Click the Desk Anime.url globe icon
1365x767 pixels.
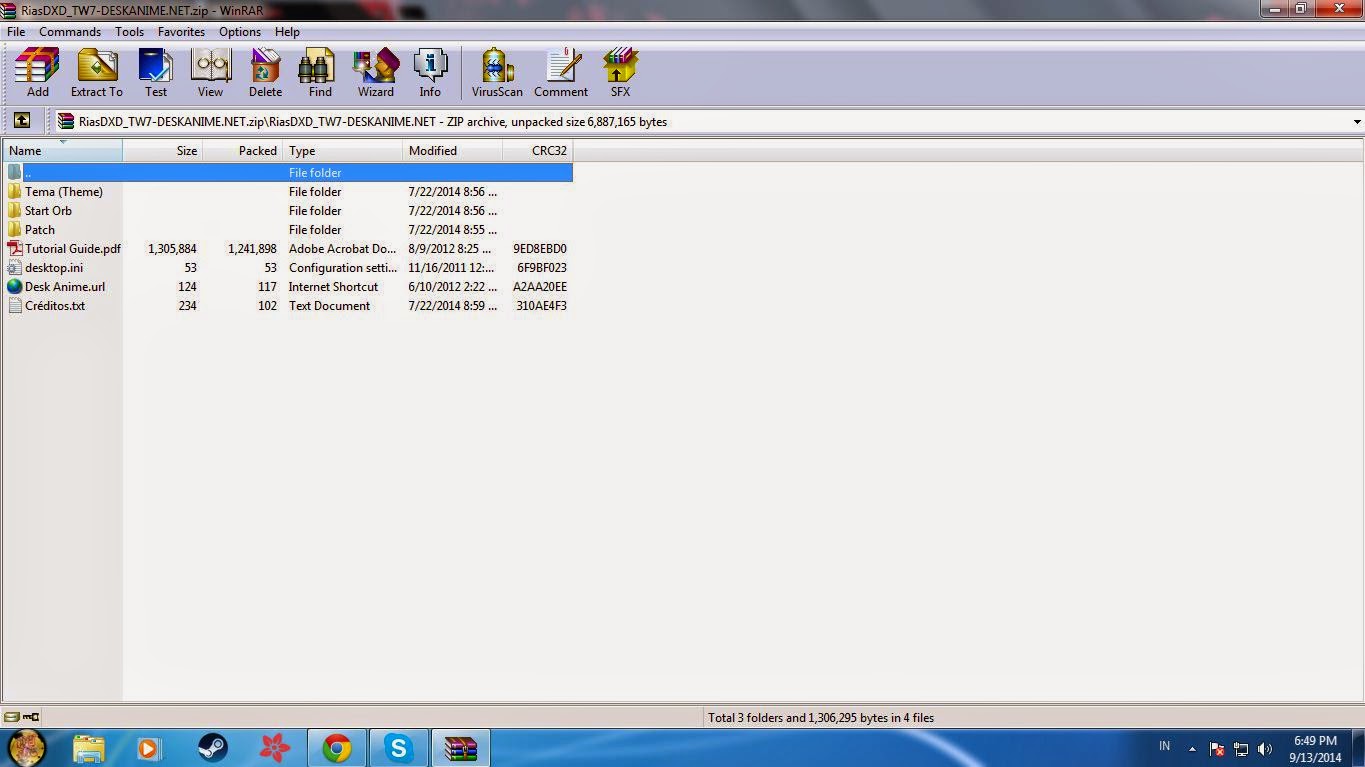click(14, 286)
